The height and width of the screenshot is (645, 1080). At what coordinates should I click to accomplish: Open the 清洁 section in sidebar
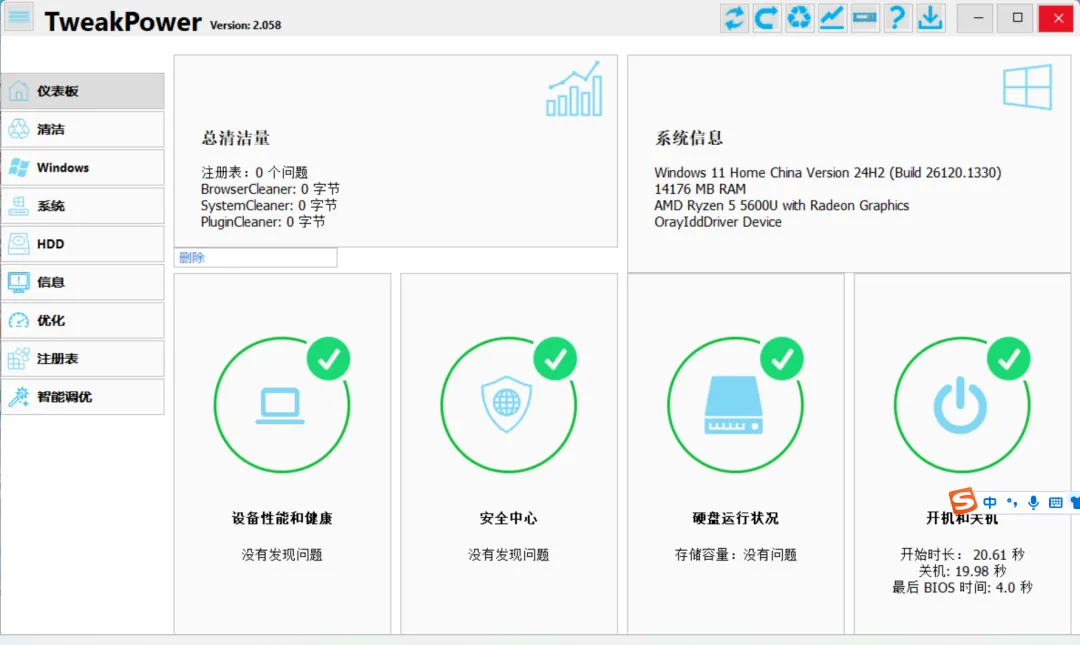tap(83, 130)
